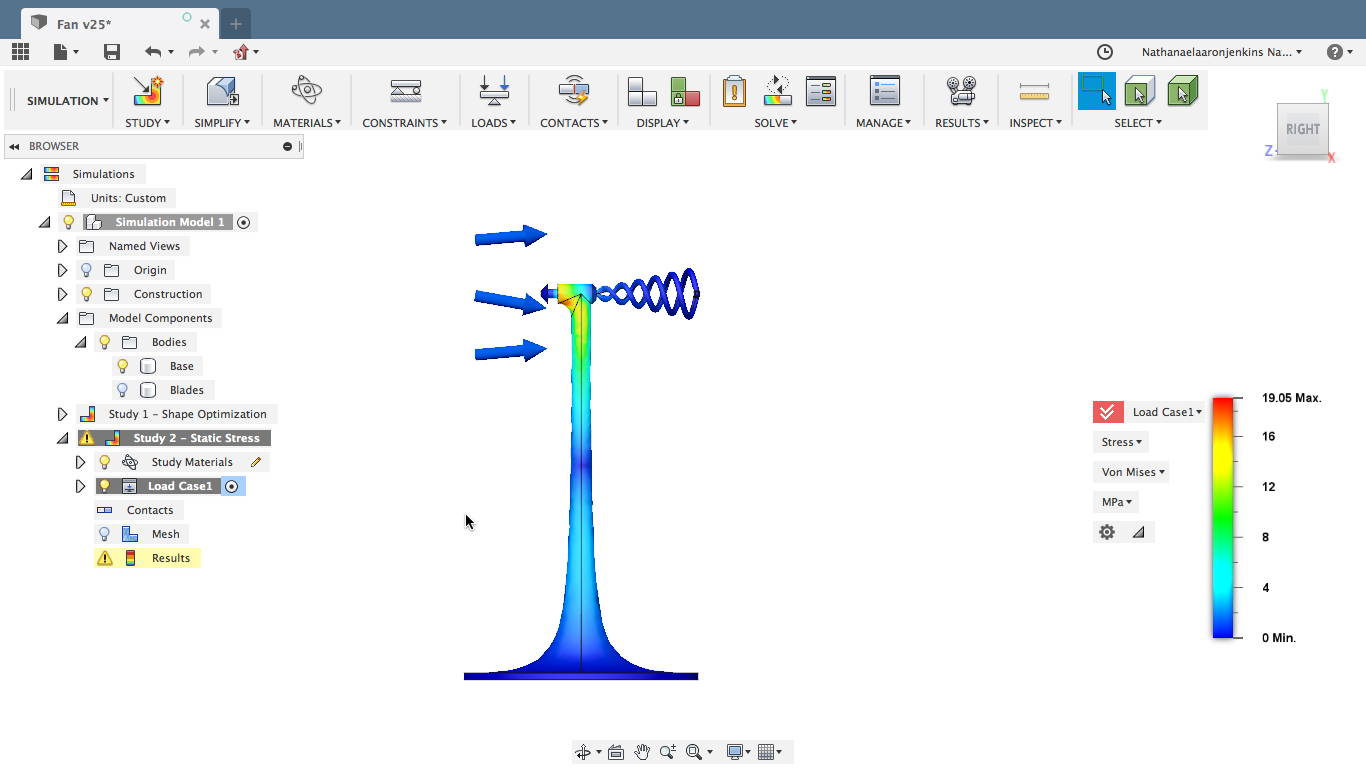Save the design with floppy disk icon
The height and width of the screenshot is (768, 1366).
(111, 52)
